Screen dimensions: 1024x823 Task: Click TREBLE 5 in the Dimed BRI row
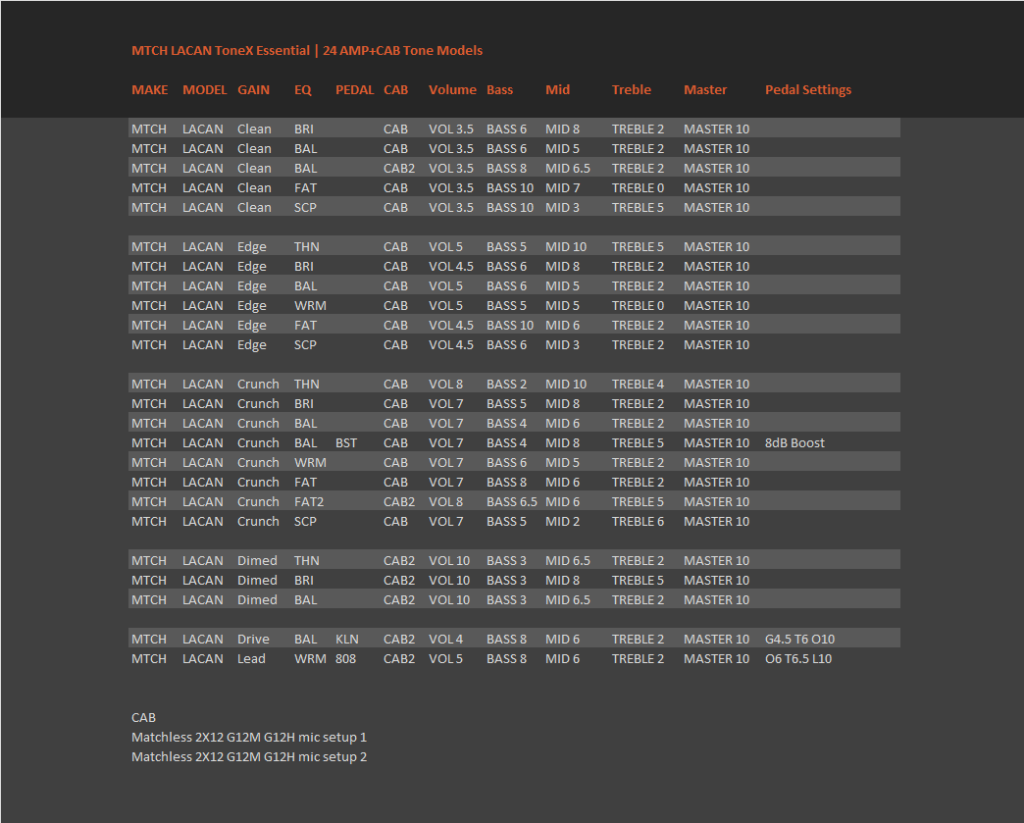(638, 580)
